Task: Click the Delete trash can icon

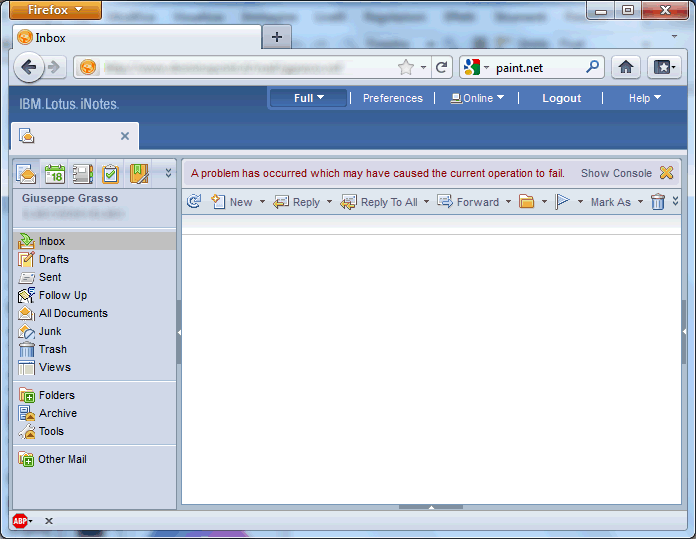Action: tap(658, 202)
